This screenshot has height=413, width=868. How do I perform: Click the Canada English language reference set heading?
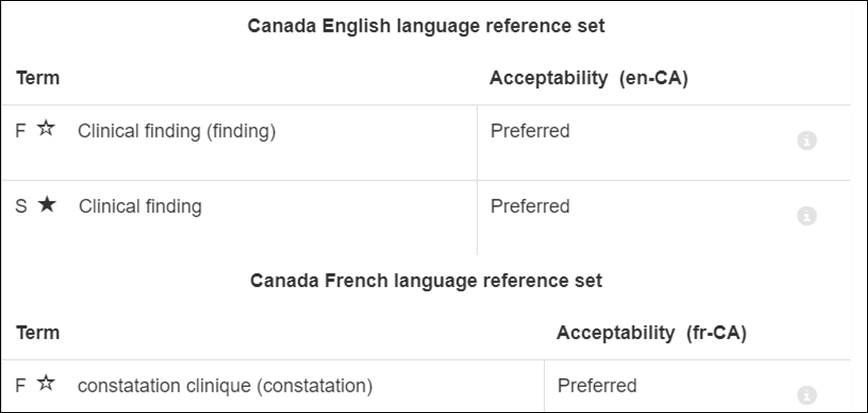426,26
